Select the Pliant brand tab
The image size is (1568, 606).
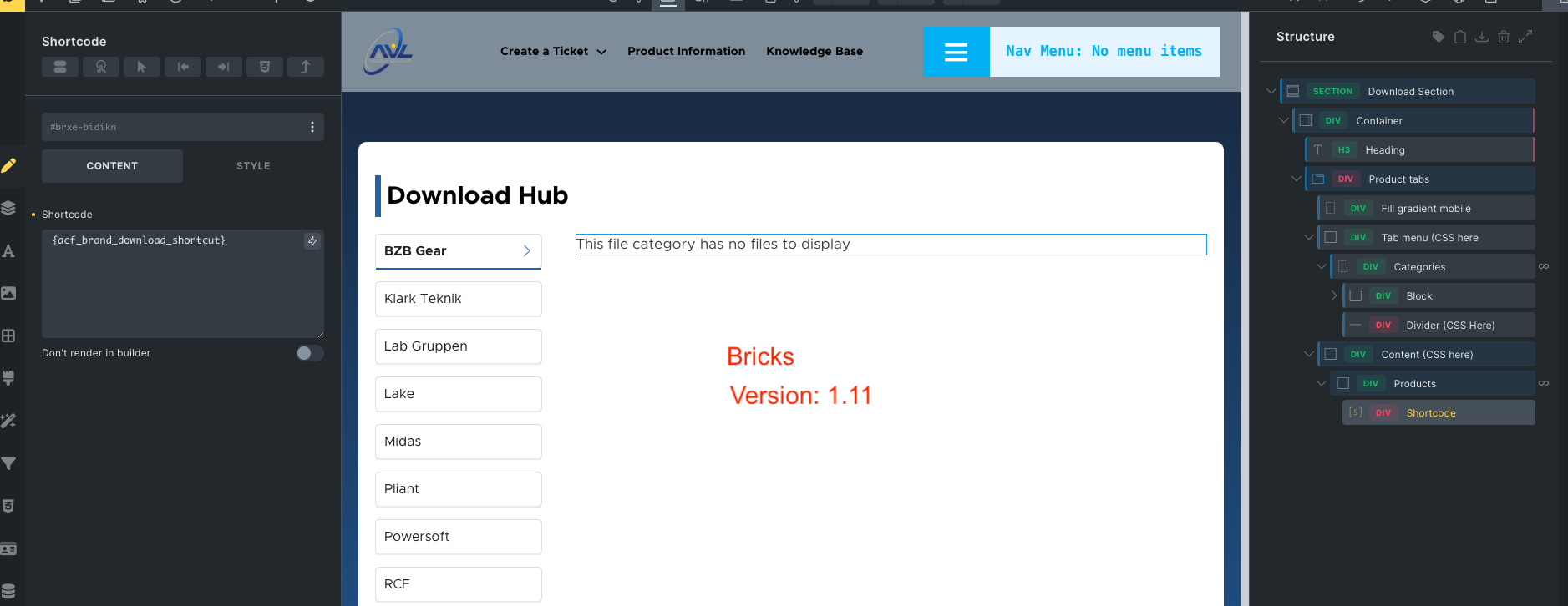(459, 489)
